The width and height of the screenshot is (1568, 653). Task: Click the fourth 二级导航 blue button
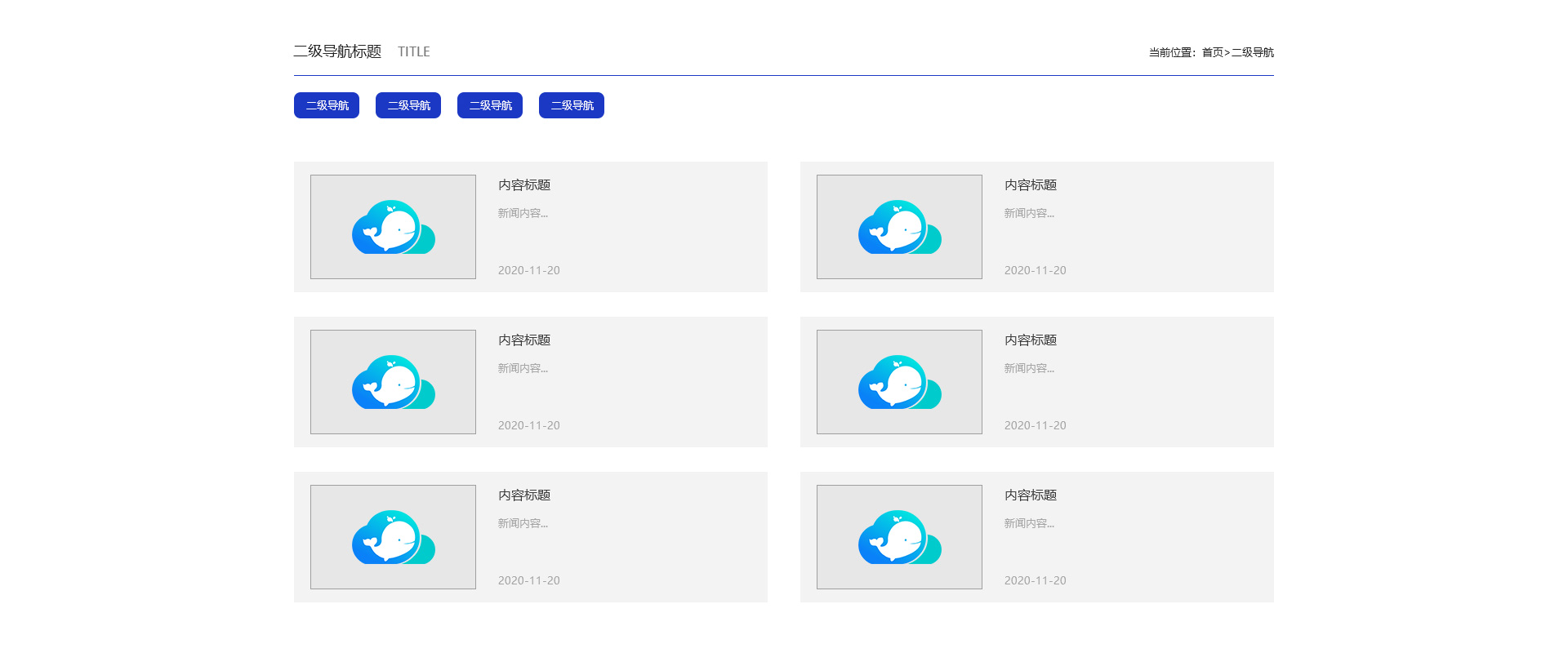tap(572, 105)
